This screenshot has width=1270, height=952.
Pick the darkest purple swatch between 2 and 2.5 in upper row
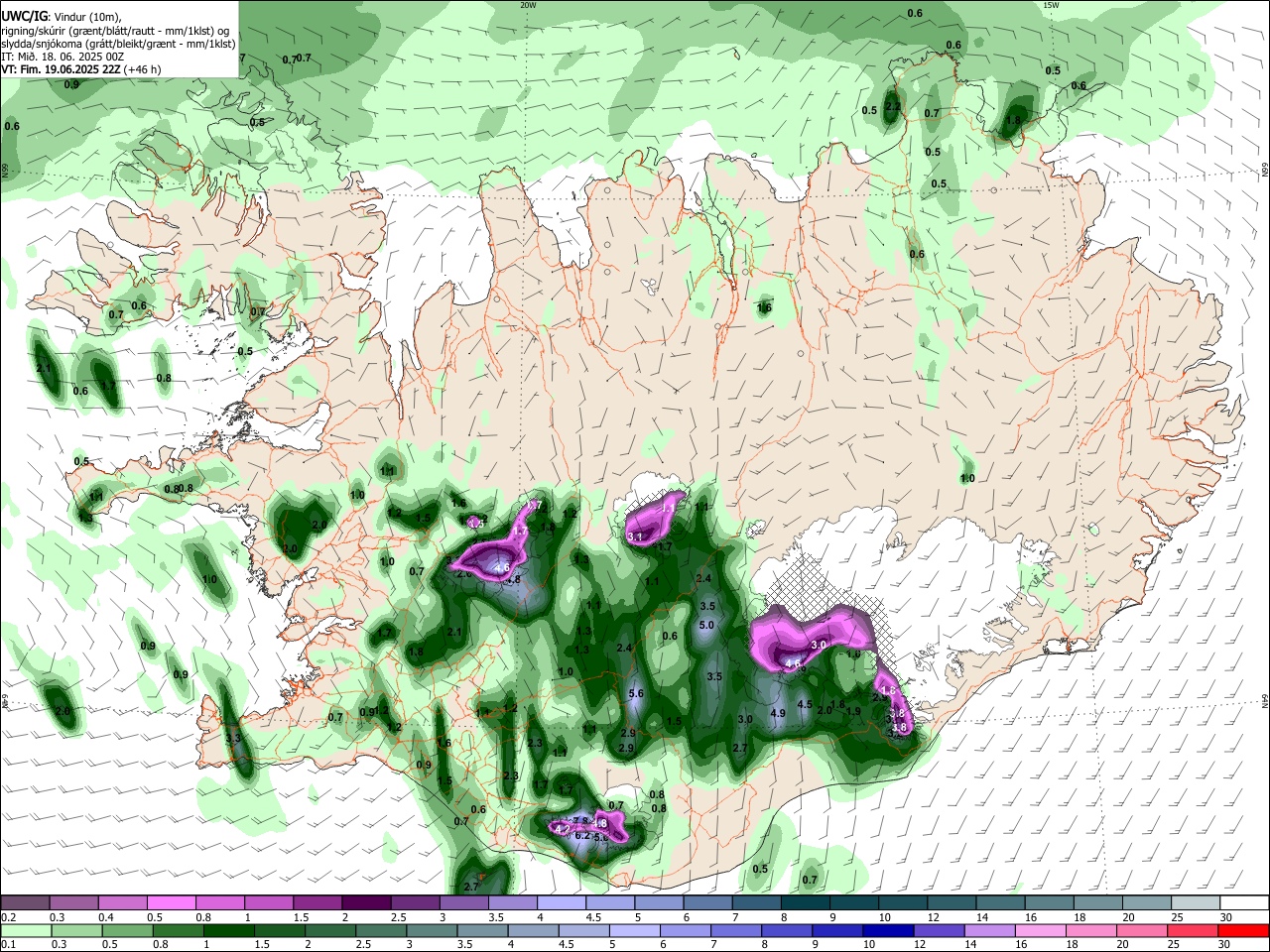[366, 902]
